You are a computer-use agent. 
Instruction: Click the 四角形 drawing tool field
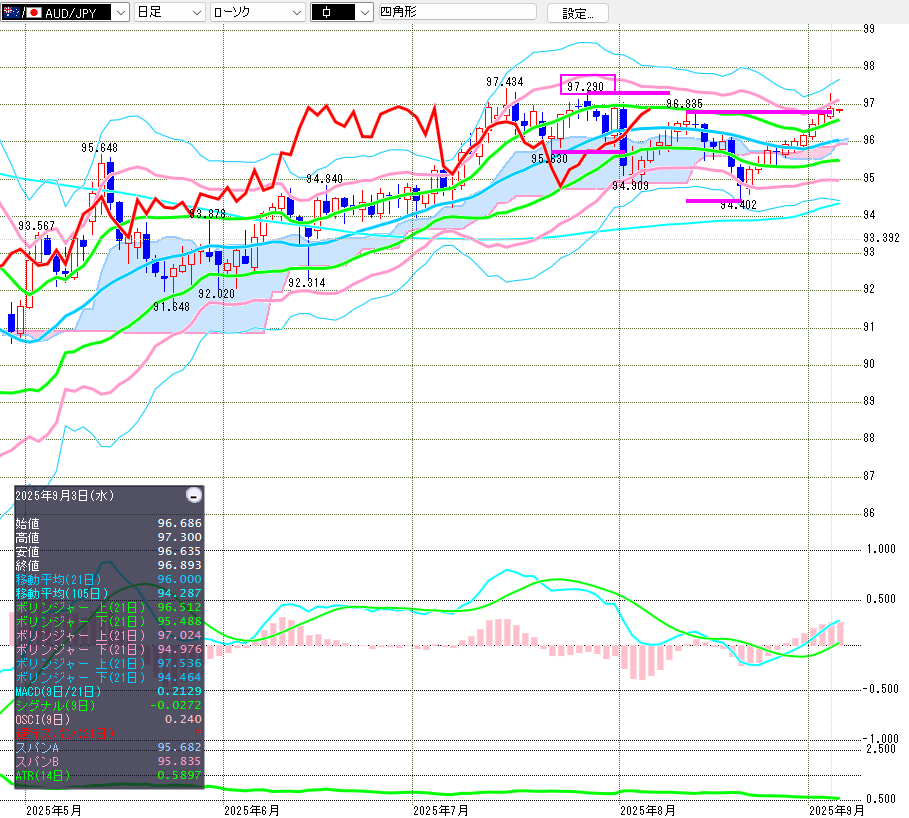(457, 12)
